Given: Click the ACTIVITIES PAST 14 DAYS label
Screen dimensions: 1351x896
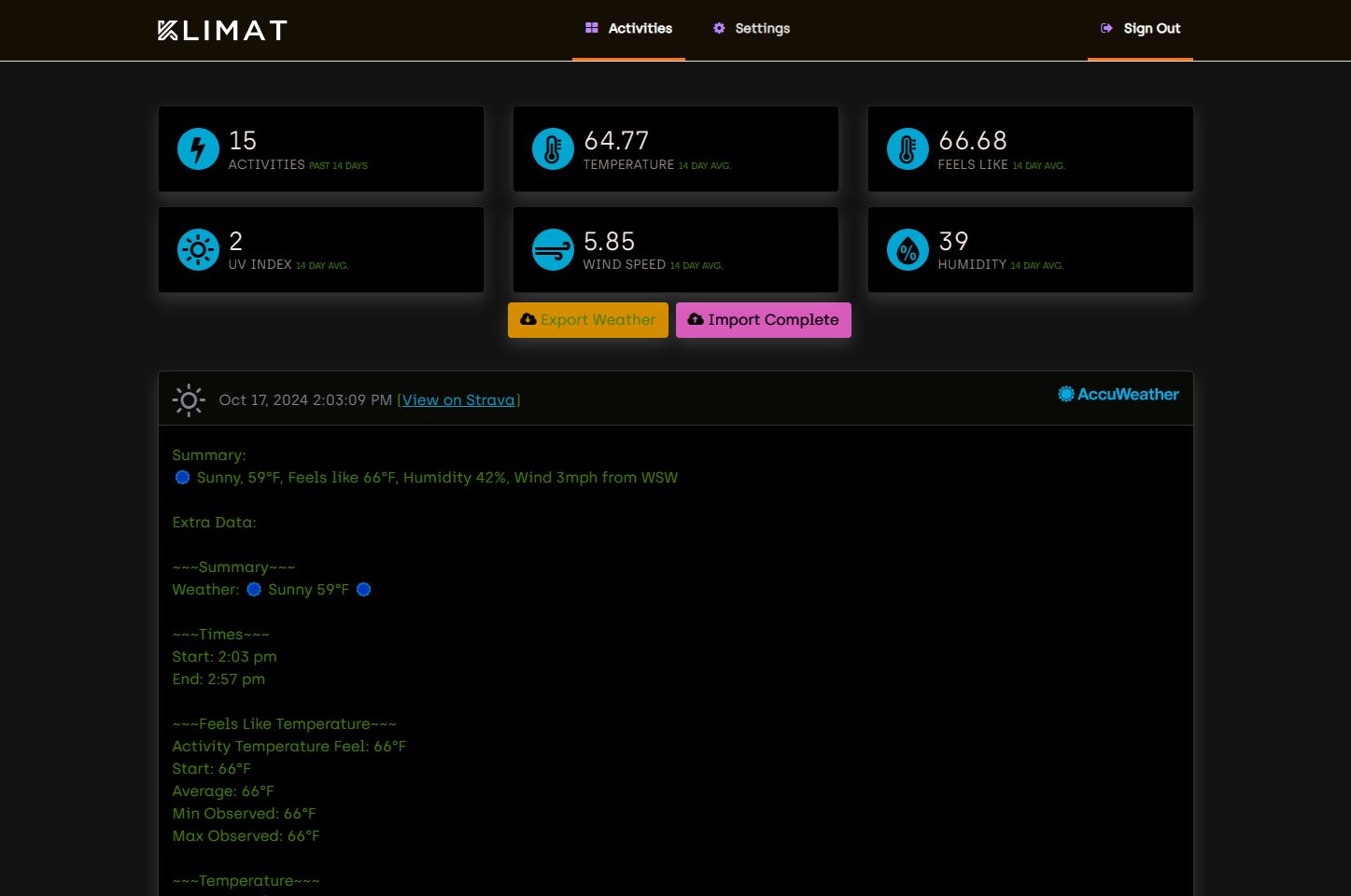Looking at the screenshot, I should click(298, 164).
